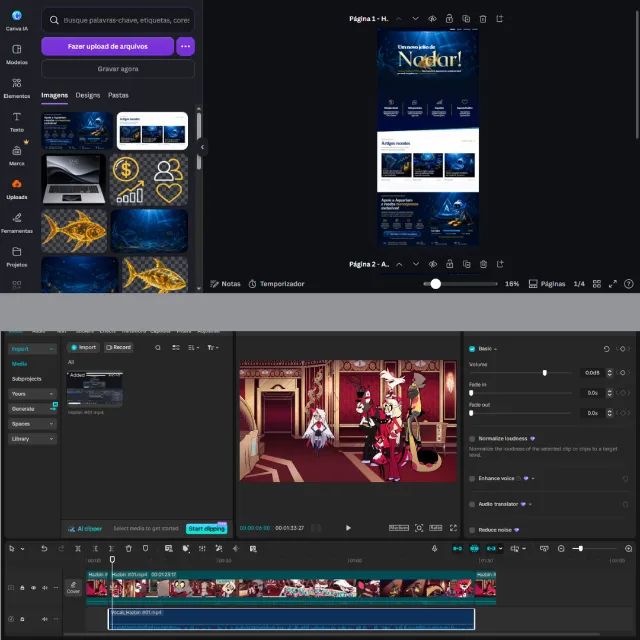Image resolution: width=640 pixels, height=640 pixels.
Task: Click the Volume slider handle in CapCut
Action: (544, 373)
